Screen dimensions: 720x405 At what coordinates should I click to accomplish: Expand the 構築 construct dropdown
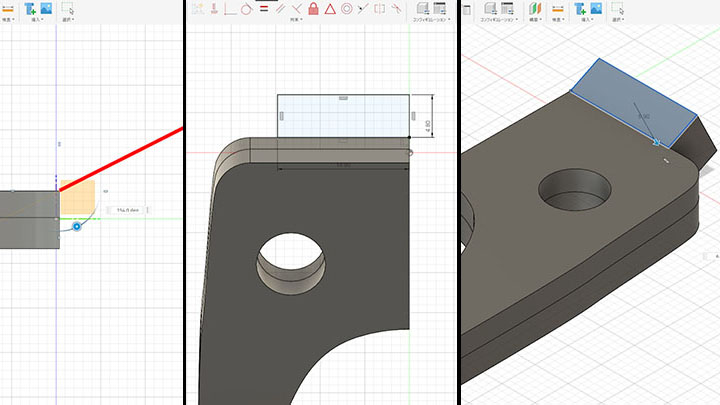(x=534, y=19)
